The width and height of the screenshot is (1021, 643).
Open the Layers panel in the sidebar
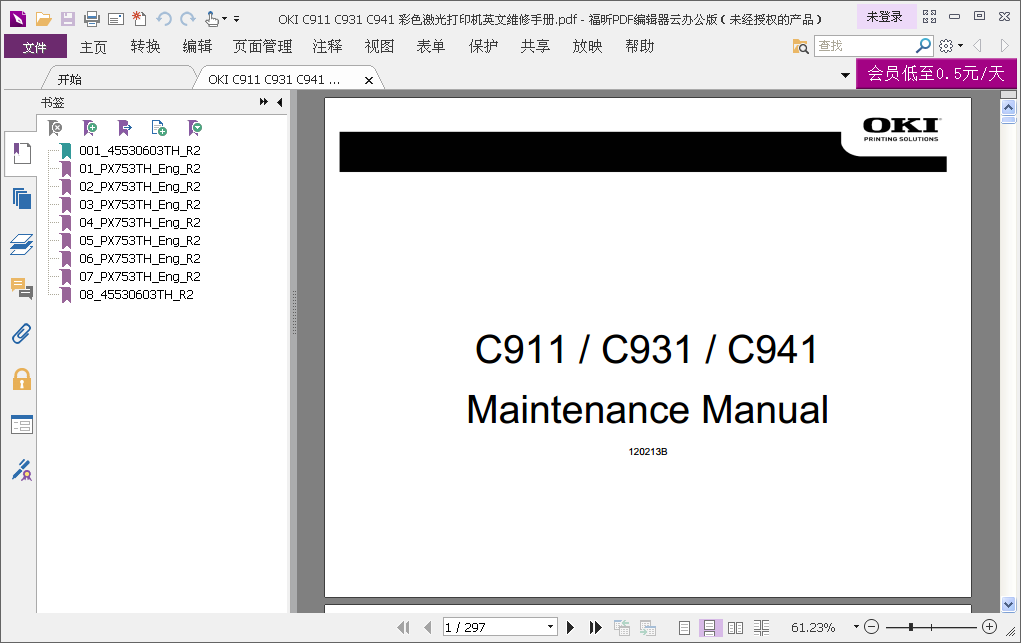coord(21,244)
